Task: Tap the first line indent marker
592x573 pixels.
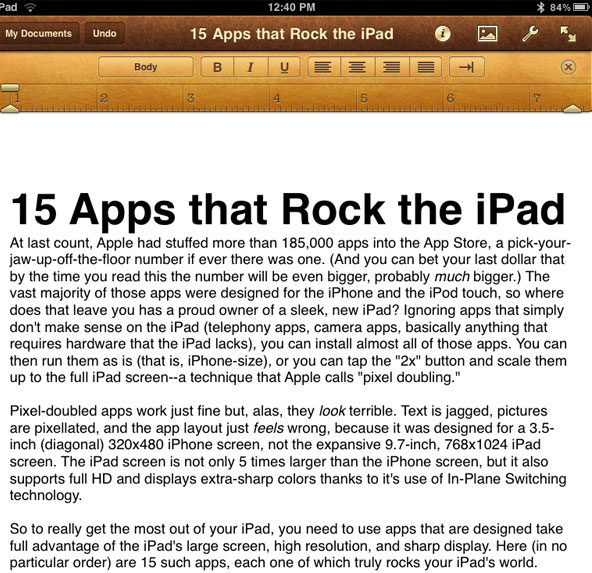Action: click(10, 88)
